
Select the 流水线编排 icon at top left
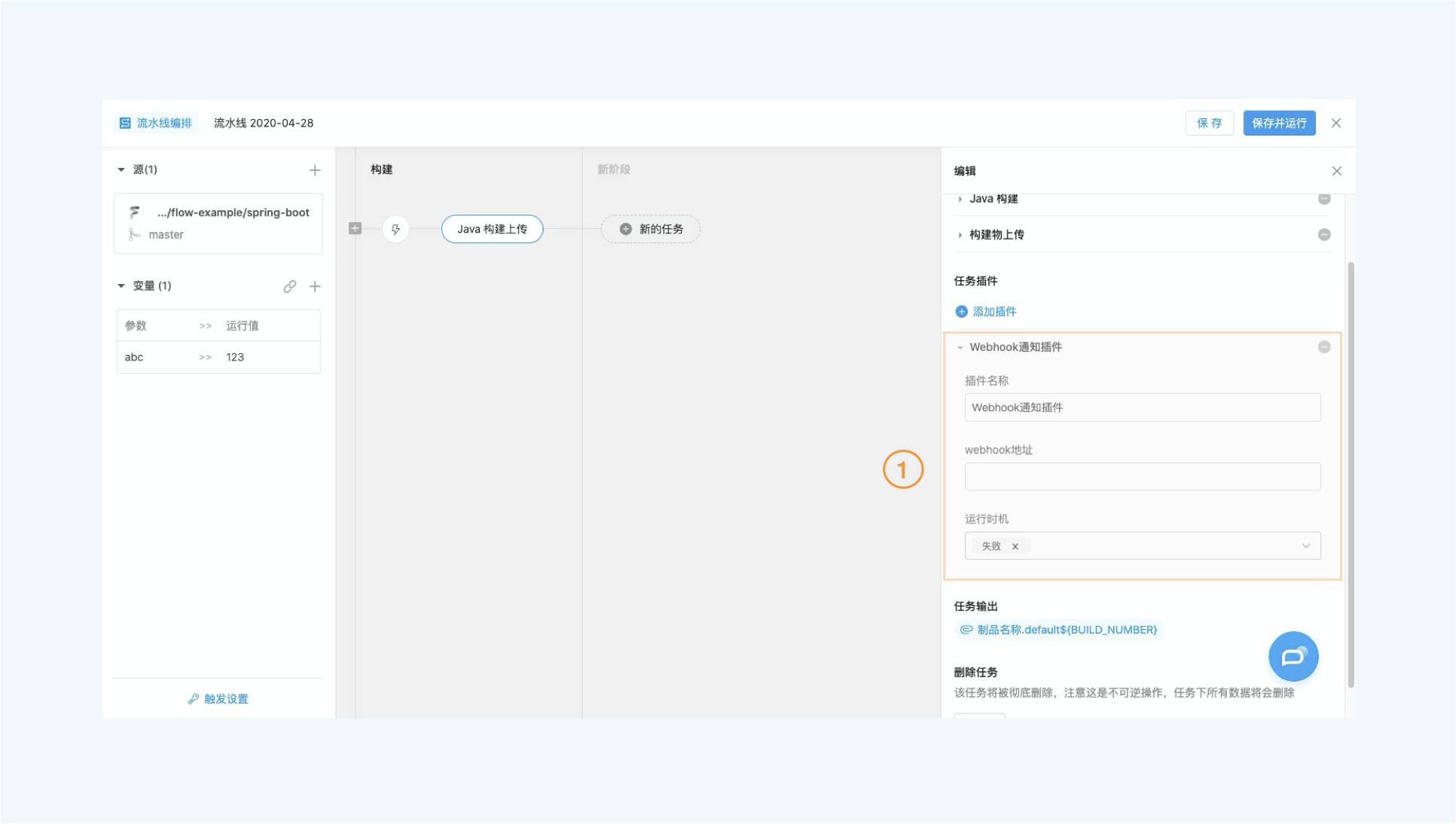click(x=127, y=123)
